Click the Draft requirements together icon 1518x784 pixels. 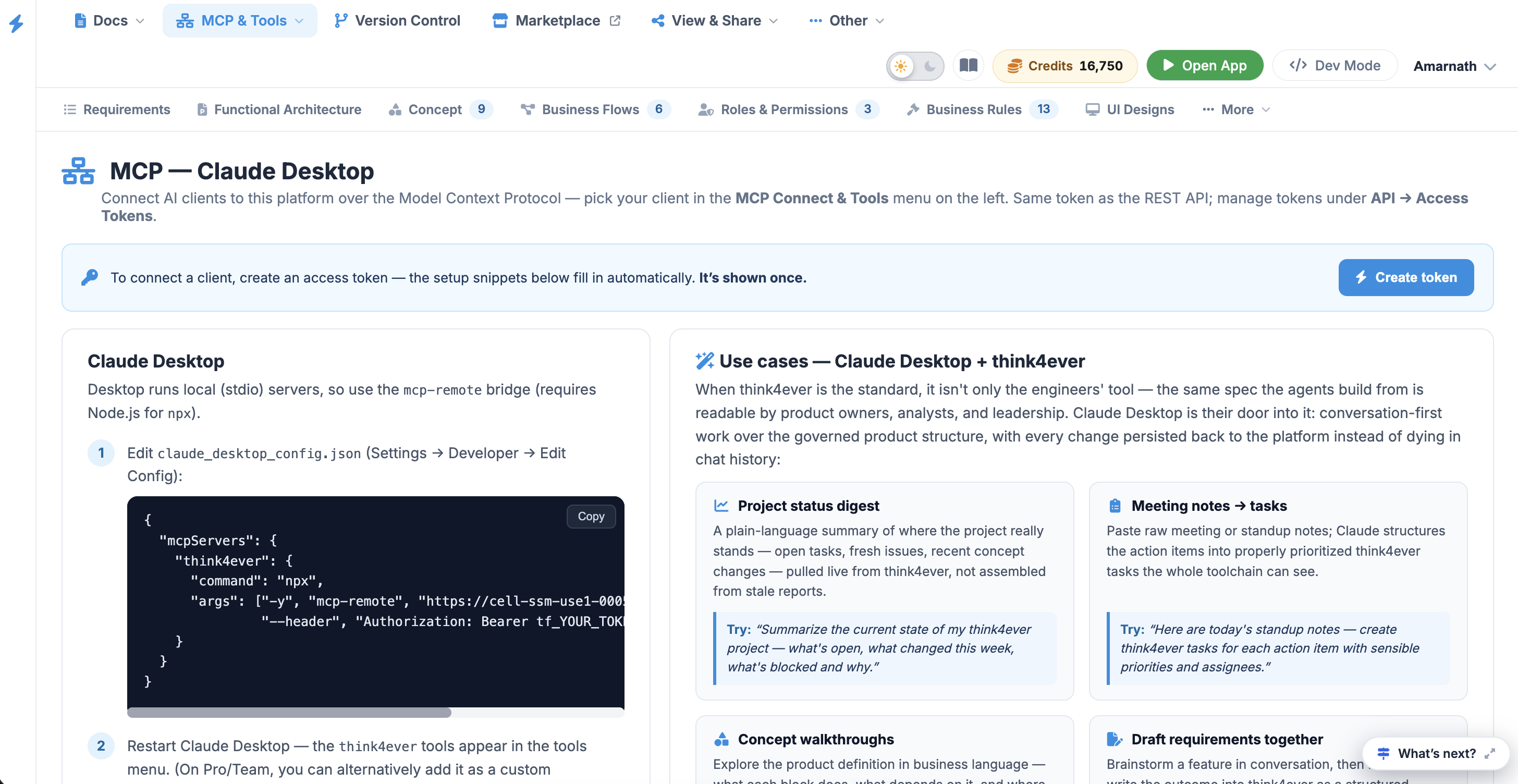point(1115,739)
